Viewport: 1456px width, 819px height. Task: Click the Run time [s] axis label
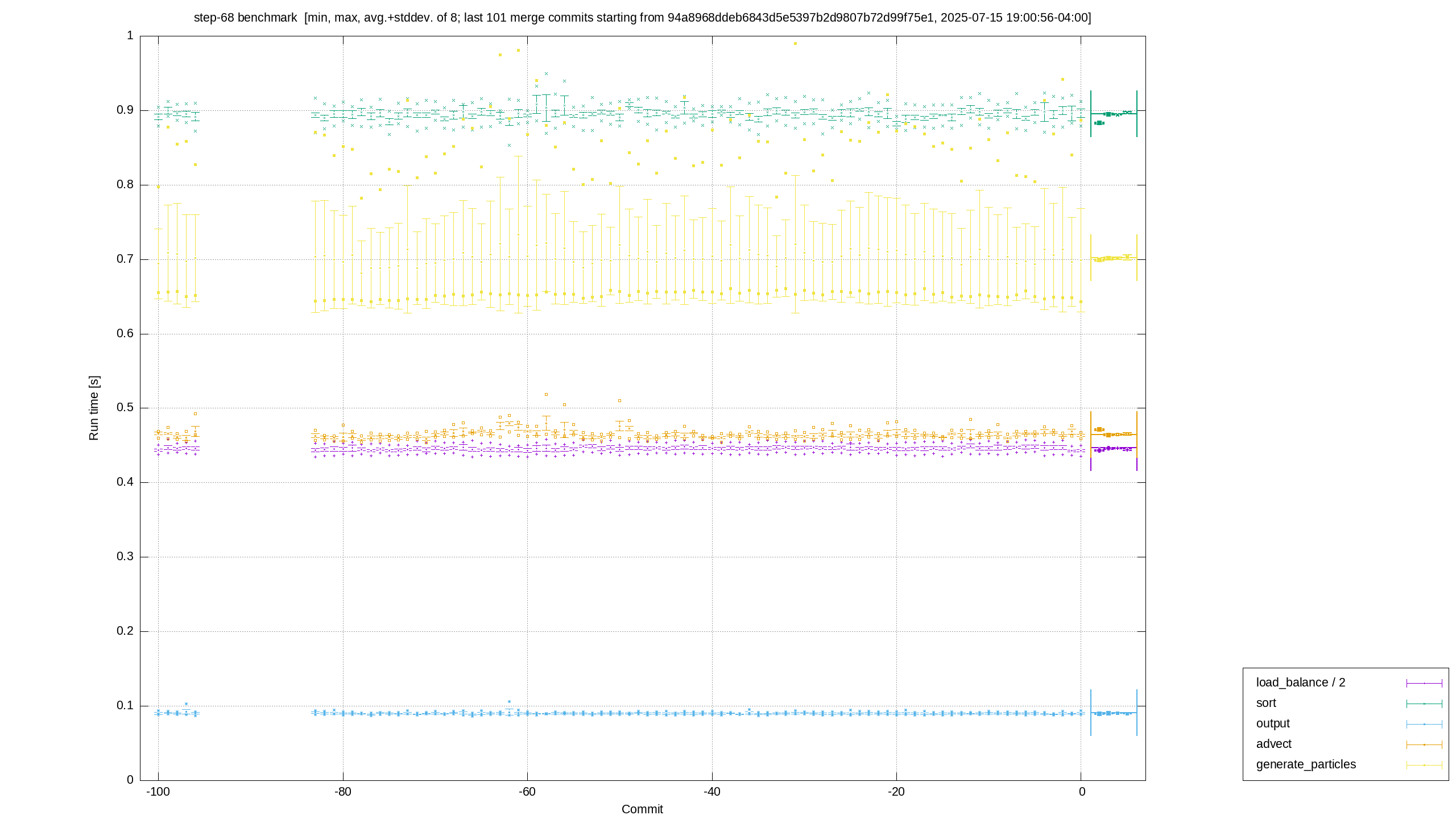94,408
